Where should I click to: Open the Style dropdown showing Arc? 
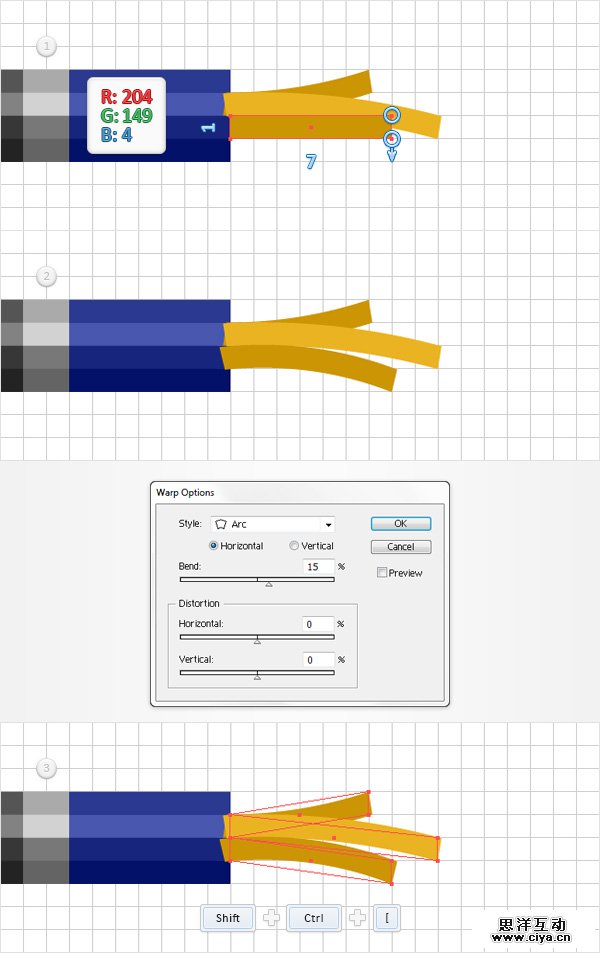click(272, 524)
